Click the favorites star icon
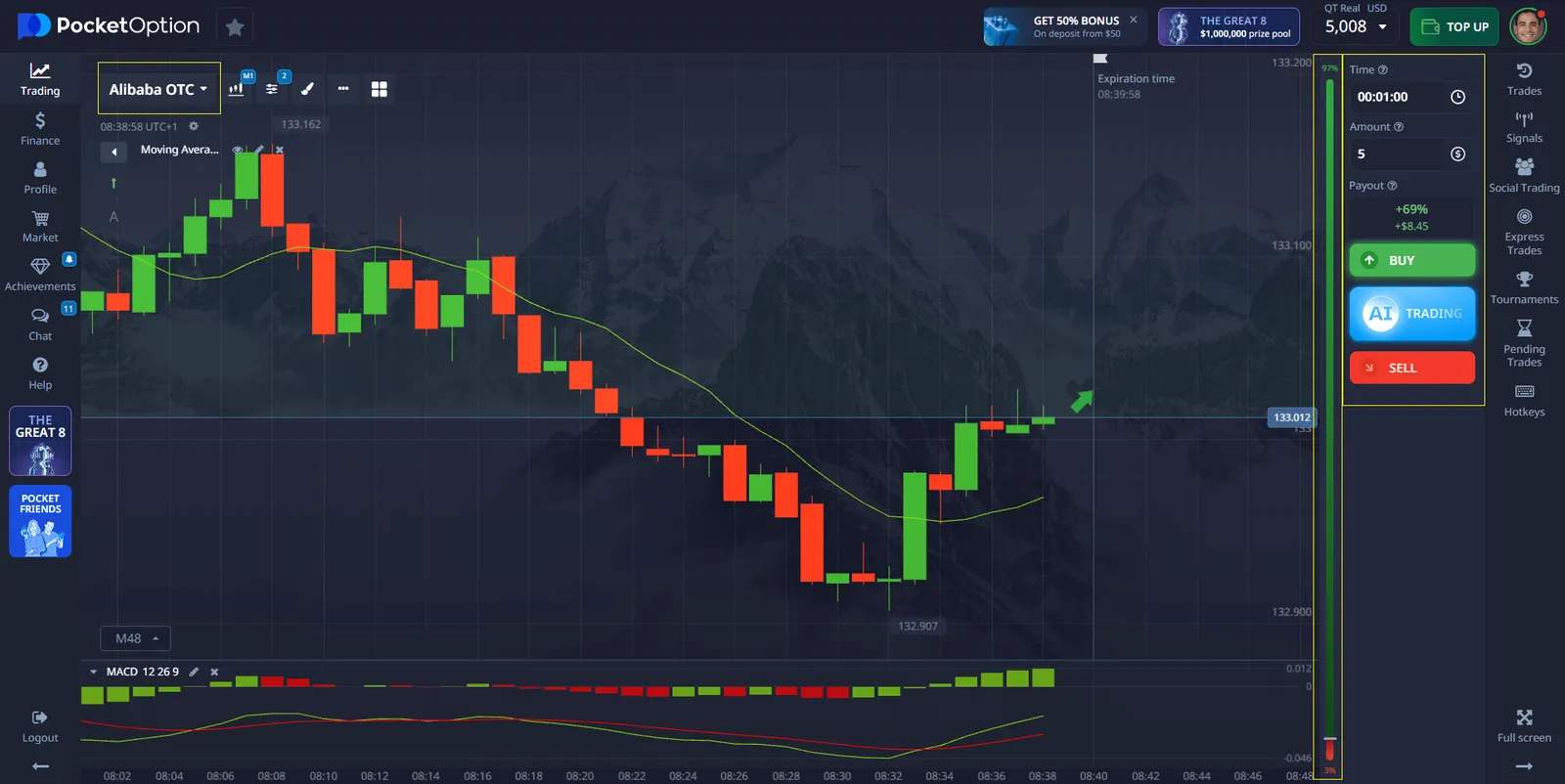Image resolution: width=1565 pixels, height=784 pixels. pos(235,27)
